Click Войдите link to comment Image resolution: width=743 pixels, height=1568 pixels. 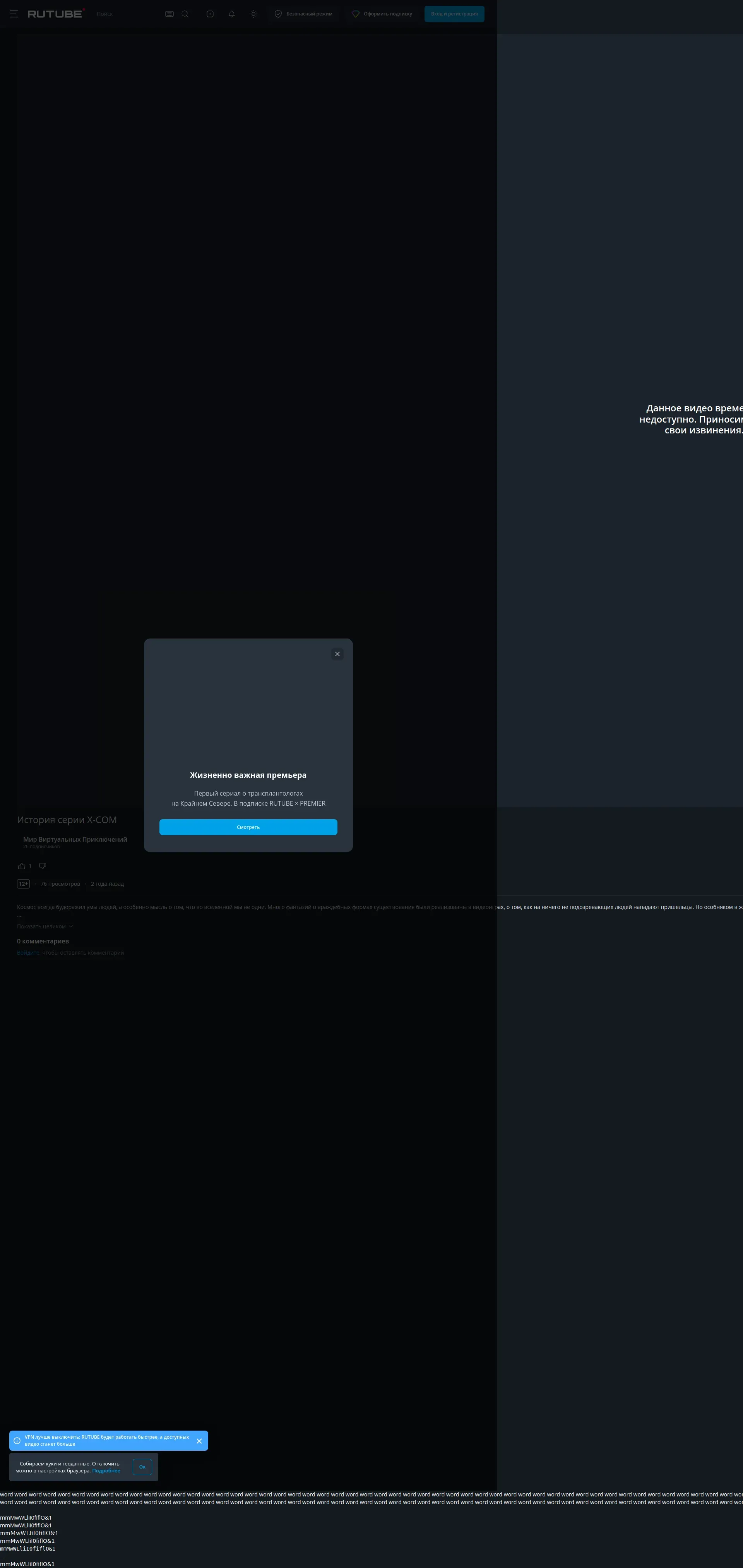tap(28, 953)
